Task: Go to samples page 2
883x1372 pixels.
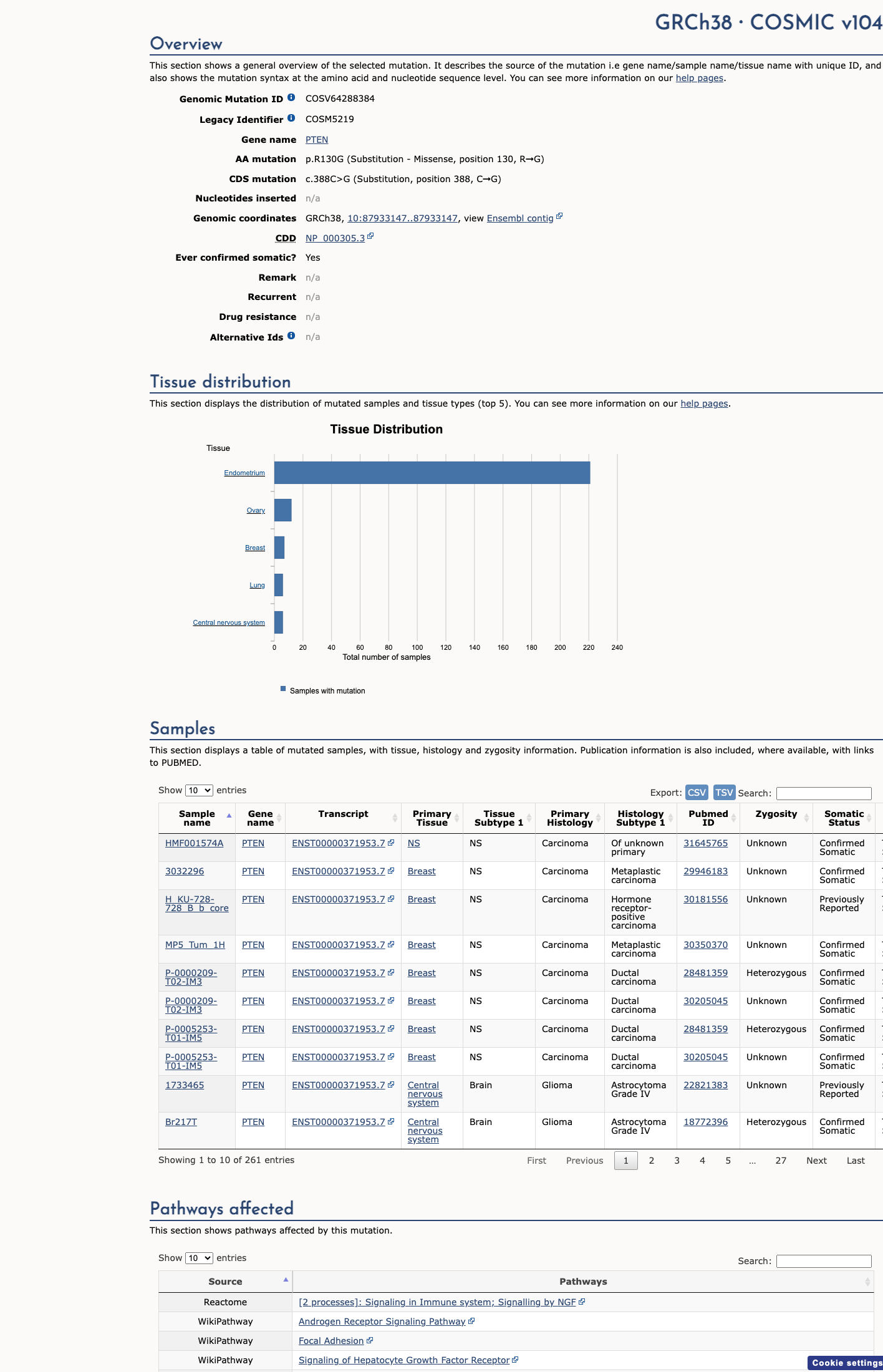Action: [652, 1161]
